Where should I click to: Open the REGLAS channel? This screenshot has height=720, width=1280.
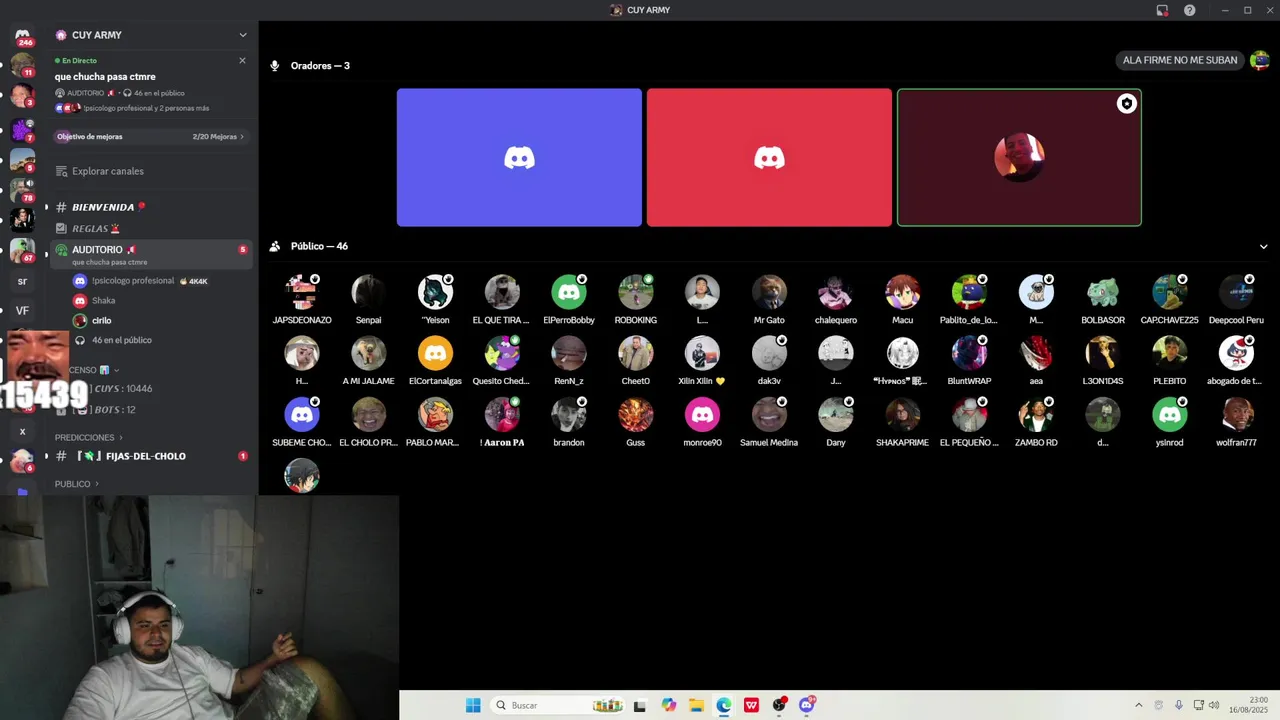pyautogui.click(x=150, y=228)
